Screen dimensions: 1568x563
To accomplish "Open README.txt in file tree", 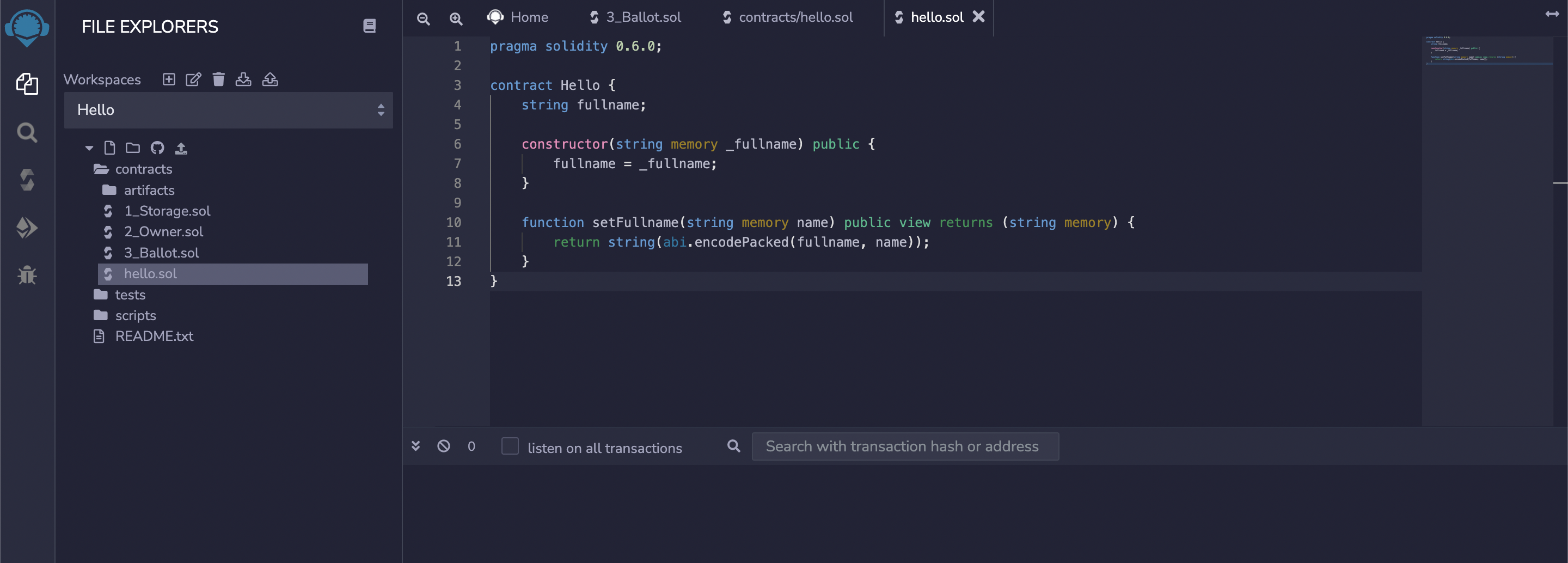I will 154,336.
